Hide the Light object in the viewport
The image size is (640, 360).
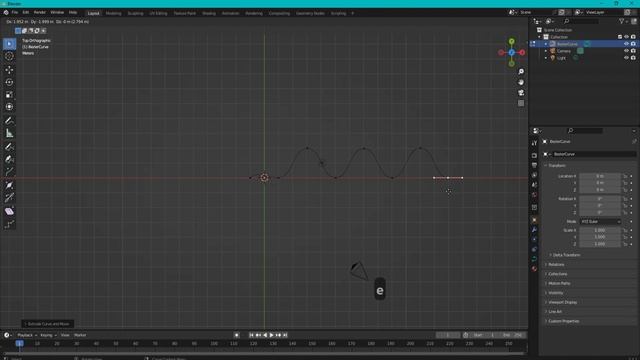coord(626,58)
